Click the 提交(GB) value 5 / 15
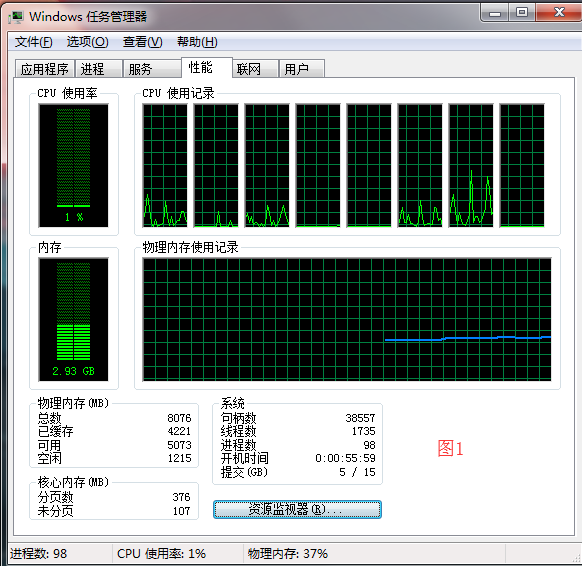 coord(357,472)
